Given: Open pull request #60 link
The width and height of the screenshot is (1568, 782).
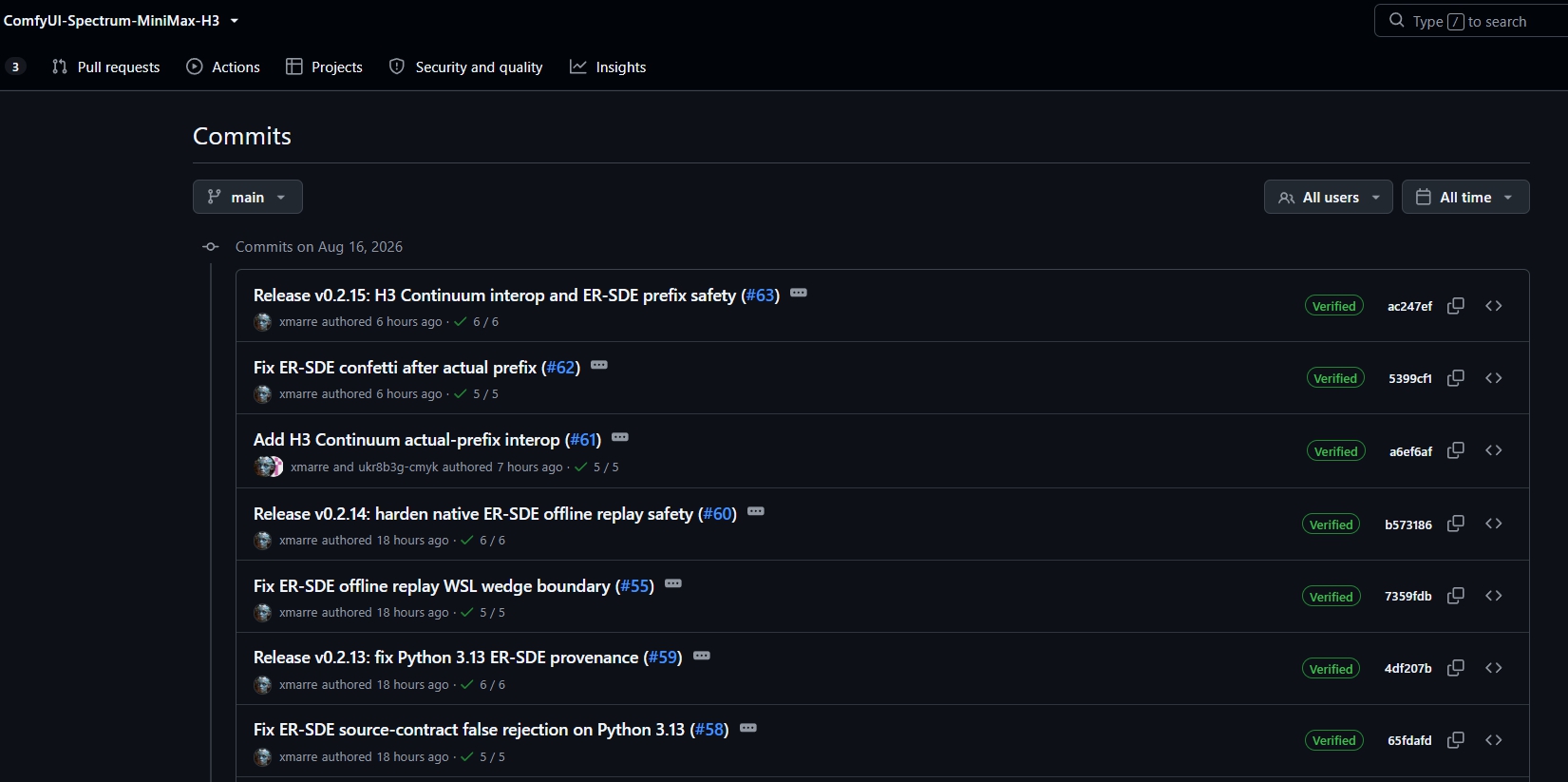Looking at the screenshot, I should pyautogui.click(x=718, y=514).
